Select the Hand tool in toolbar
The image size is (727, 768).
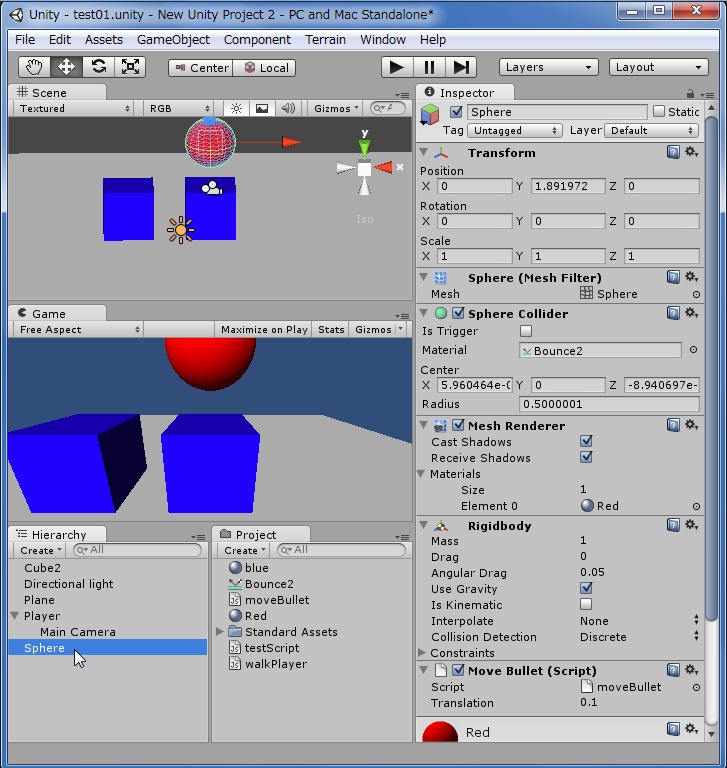tap(34, 67)
